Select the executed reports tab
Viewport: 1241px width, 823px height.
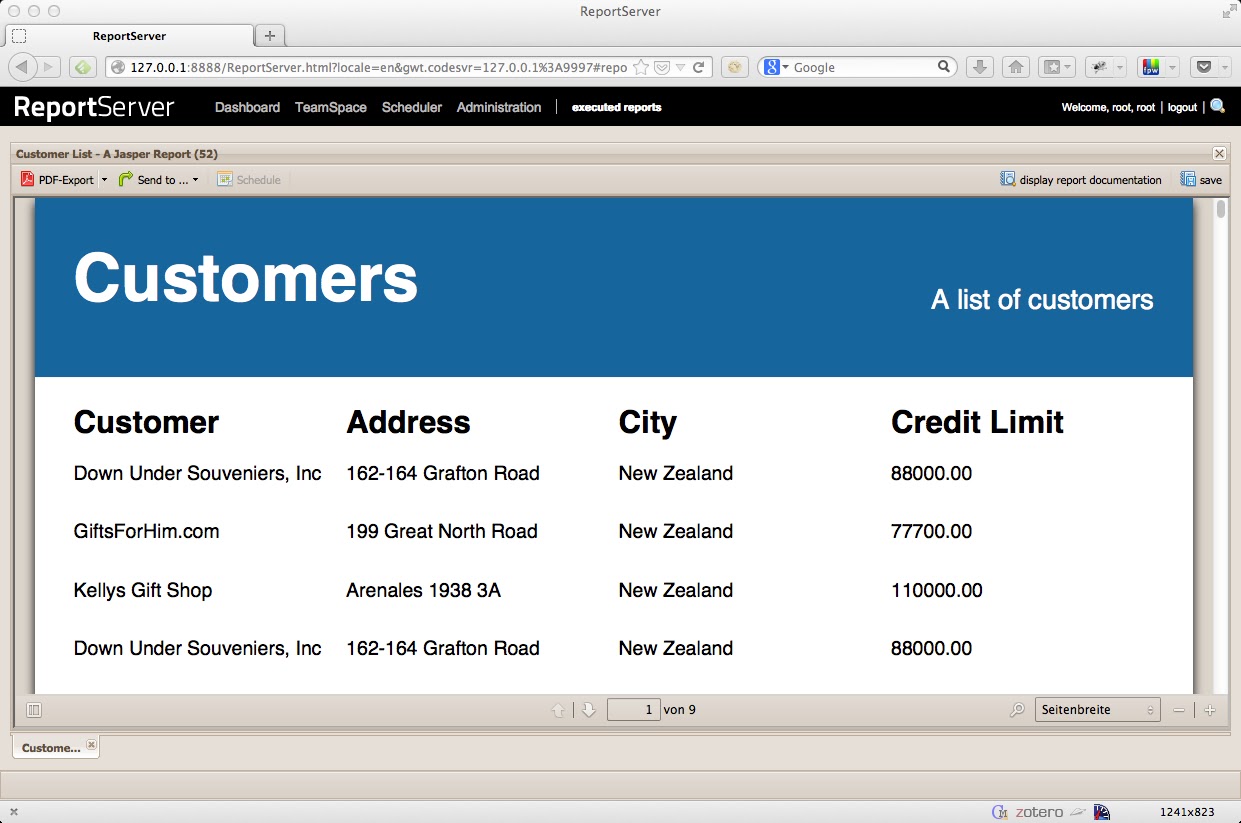(616, 107)
